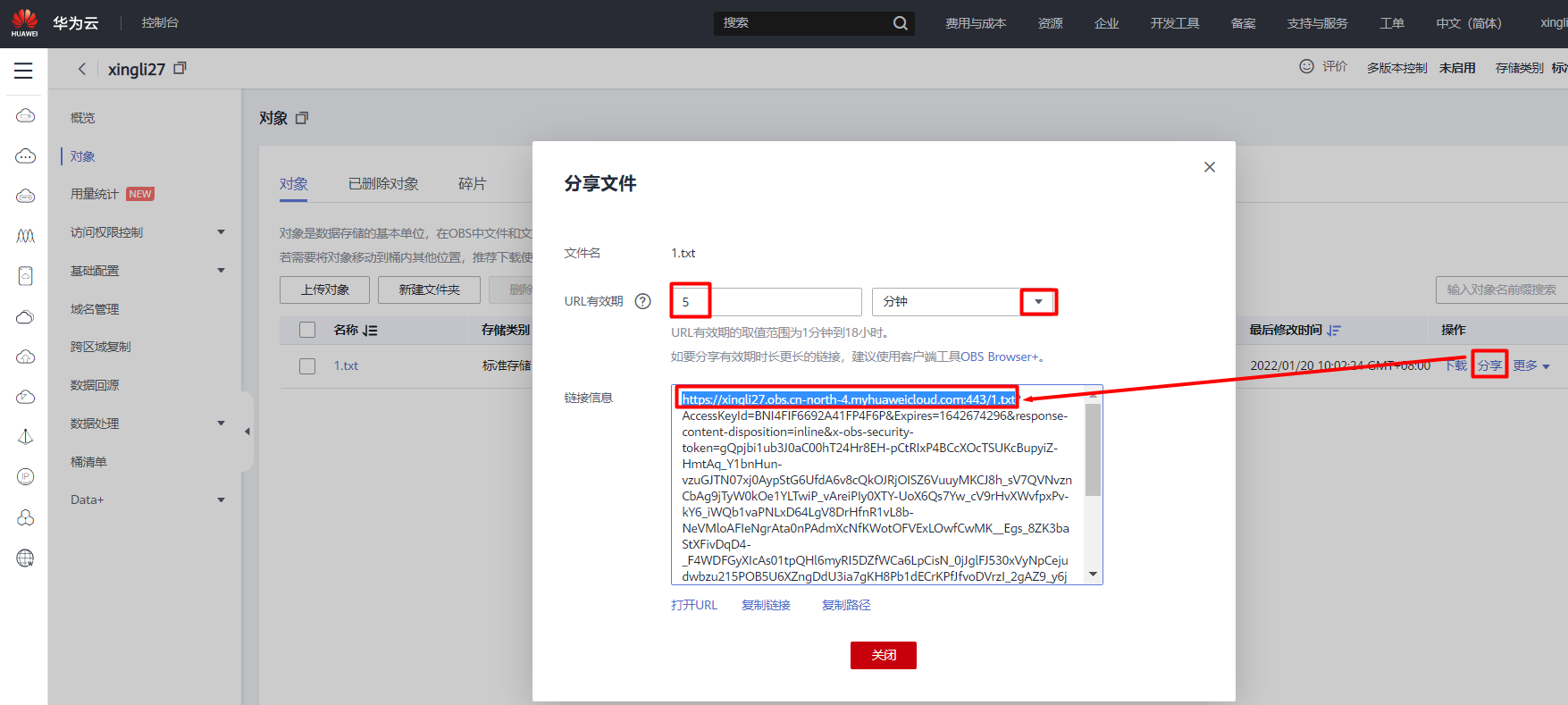Image resolution: width=1568 pixels, height=705 pixels.
Task: Click 分享 for 1.txt
Action: pyautogui.click(x=1489, y=365)
